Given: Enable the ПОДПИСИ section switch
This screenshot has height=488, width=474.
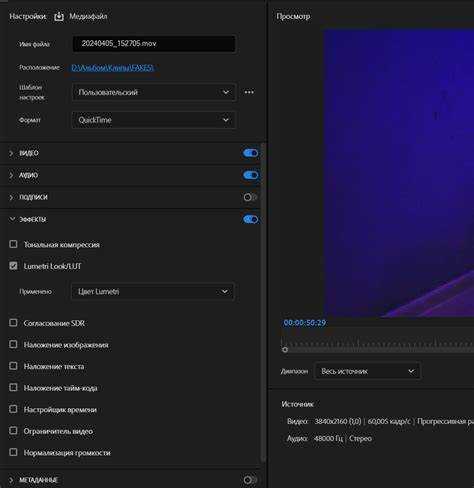Looking at the screenshot, I should (x=250, y=197).
